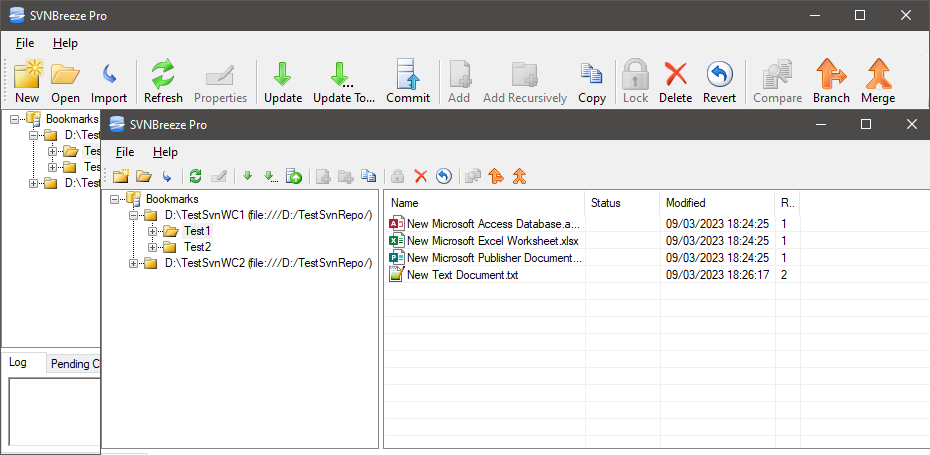Click the R.. column header
The image size is (930, 455).
click(x=787, y=203)
